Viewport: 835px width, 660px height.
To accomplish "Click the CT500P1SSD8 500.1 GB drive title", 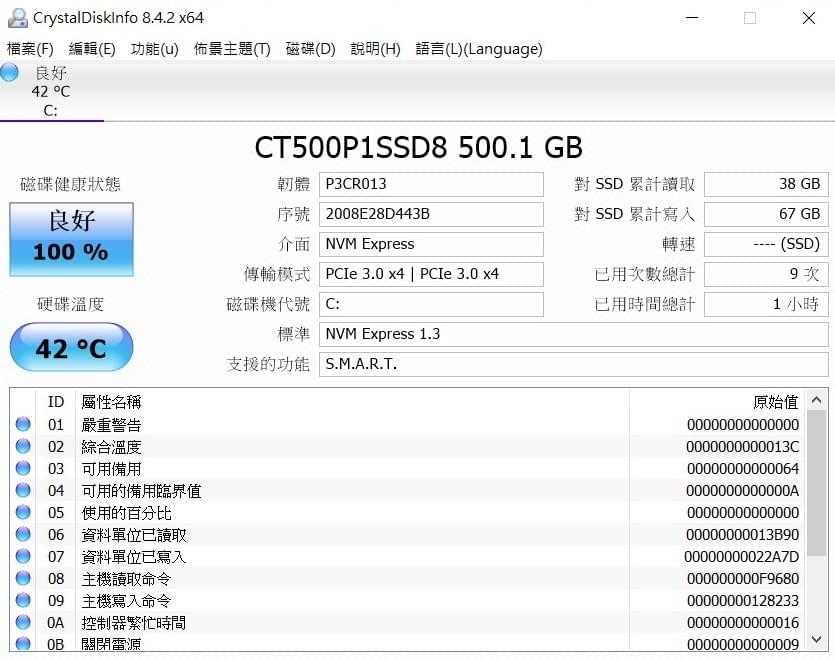I will (419, 147).
